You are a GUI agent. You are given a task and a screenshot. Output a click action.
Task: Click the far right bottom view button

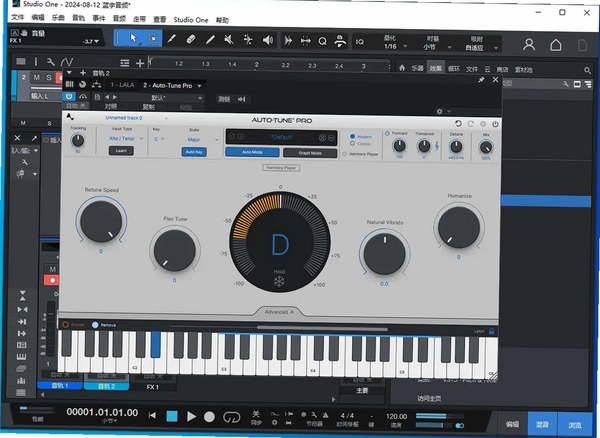[575, 425]
